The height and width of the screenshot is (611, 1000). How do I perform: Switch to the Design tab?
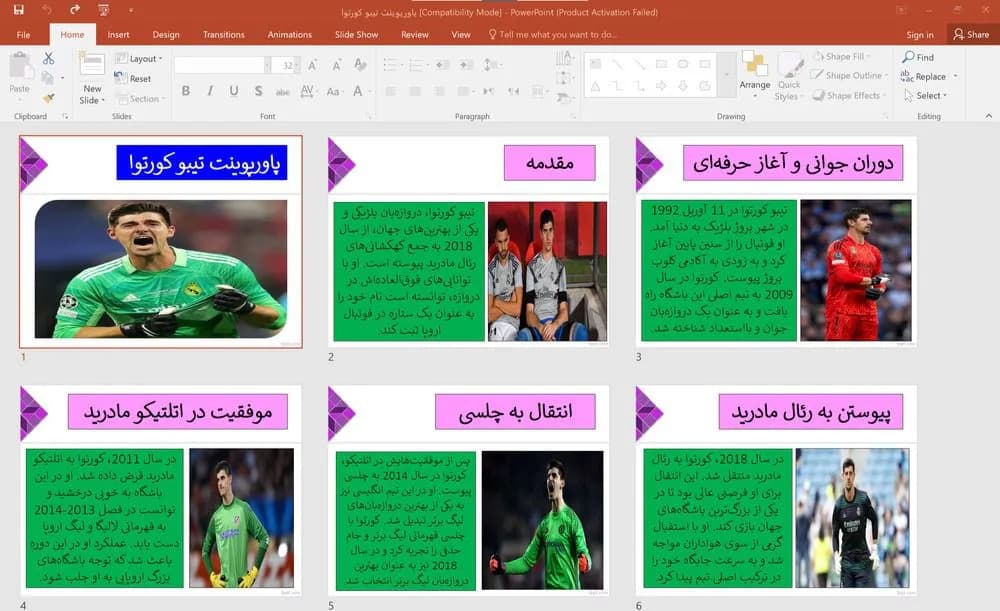pos(166,34)
